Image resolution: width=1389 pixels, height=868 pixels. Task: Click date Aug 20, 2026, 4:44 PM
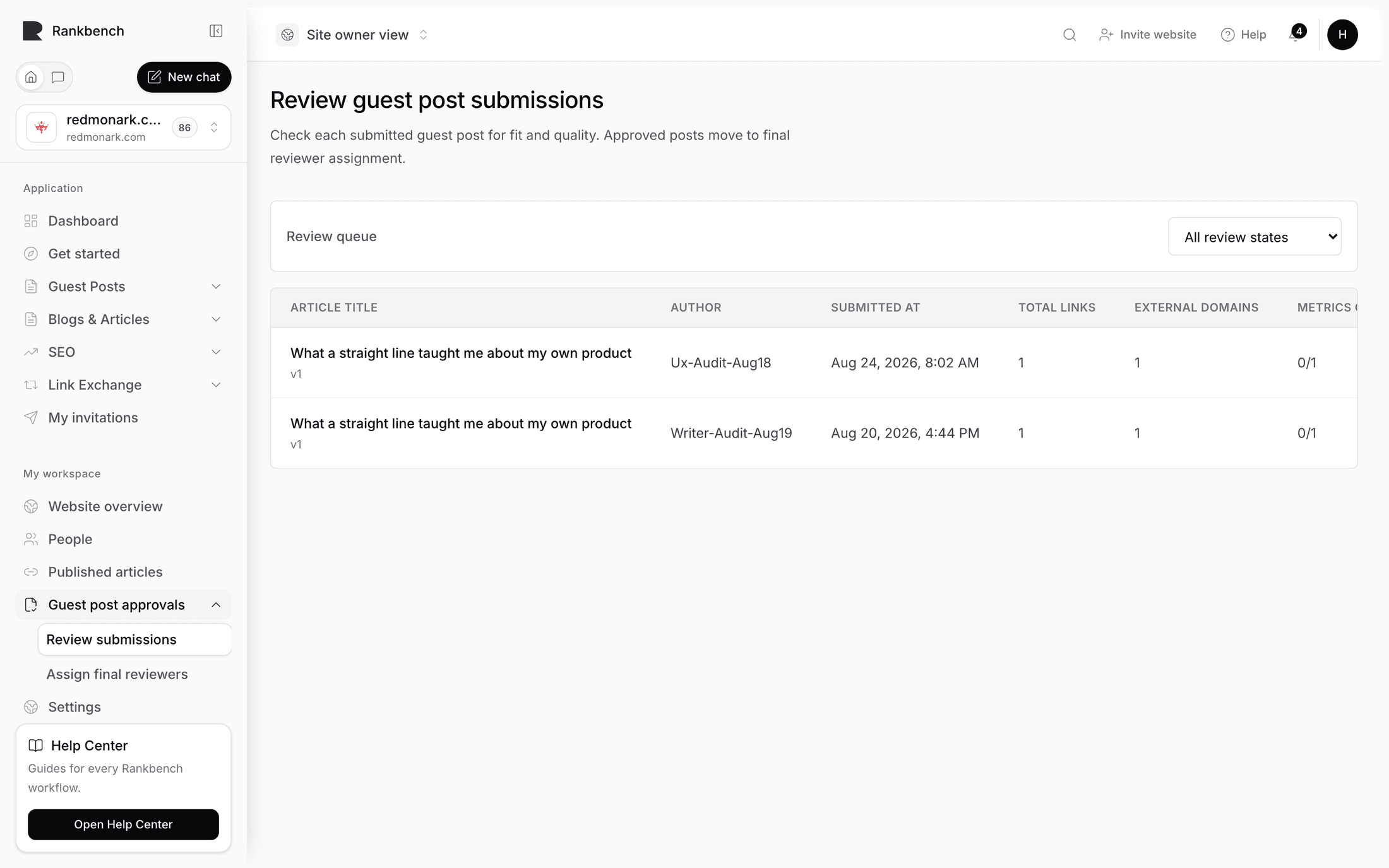(905, 433)
